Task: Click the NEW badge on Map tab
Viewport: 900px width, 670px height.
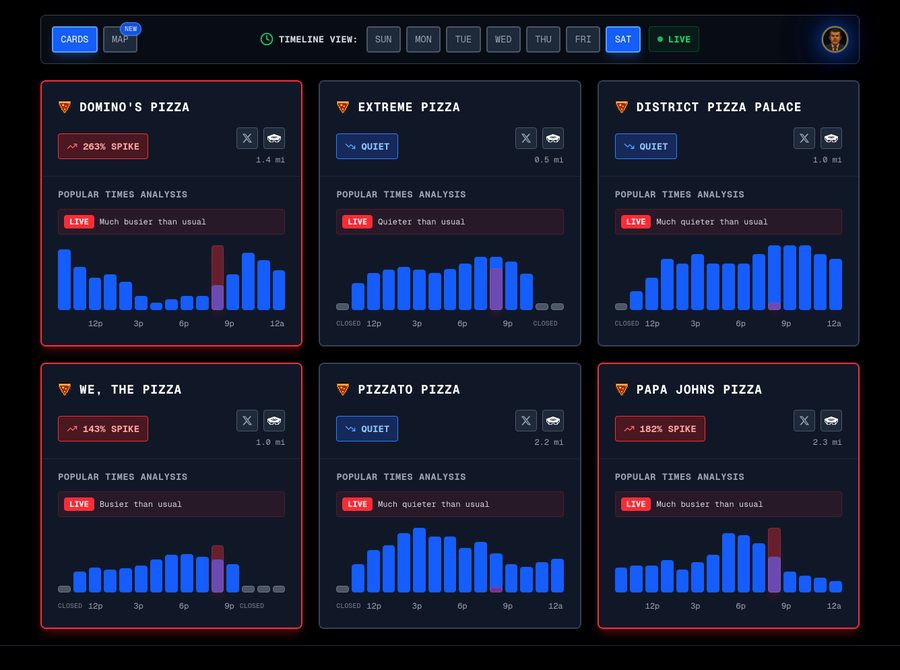Action: pyautogui.click(x=131, y=29)
